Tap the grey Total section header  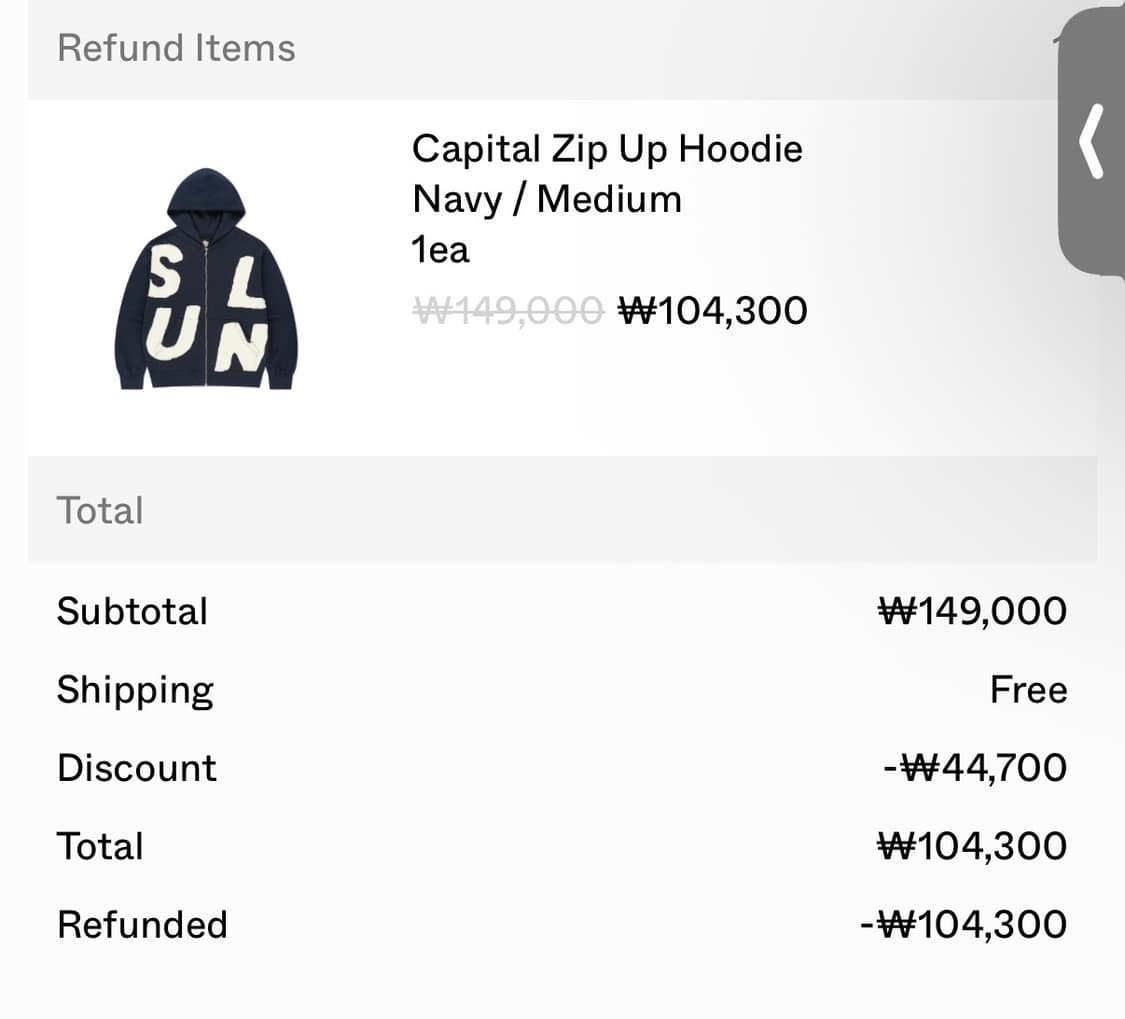100,510
